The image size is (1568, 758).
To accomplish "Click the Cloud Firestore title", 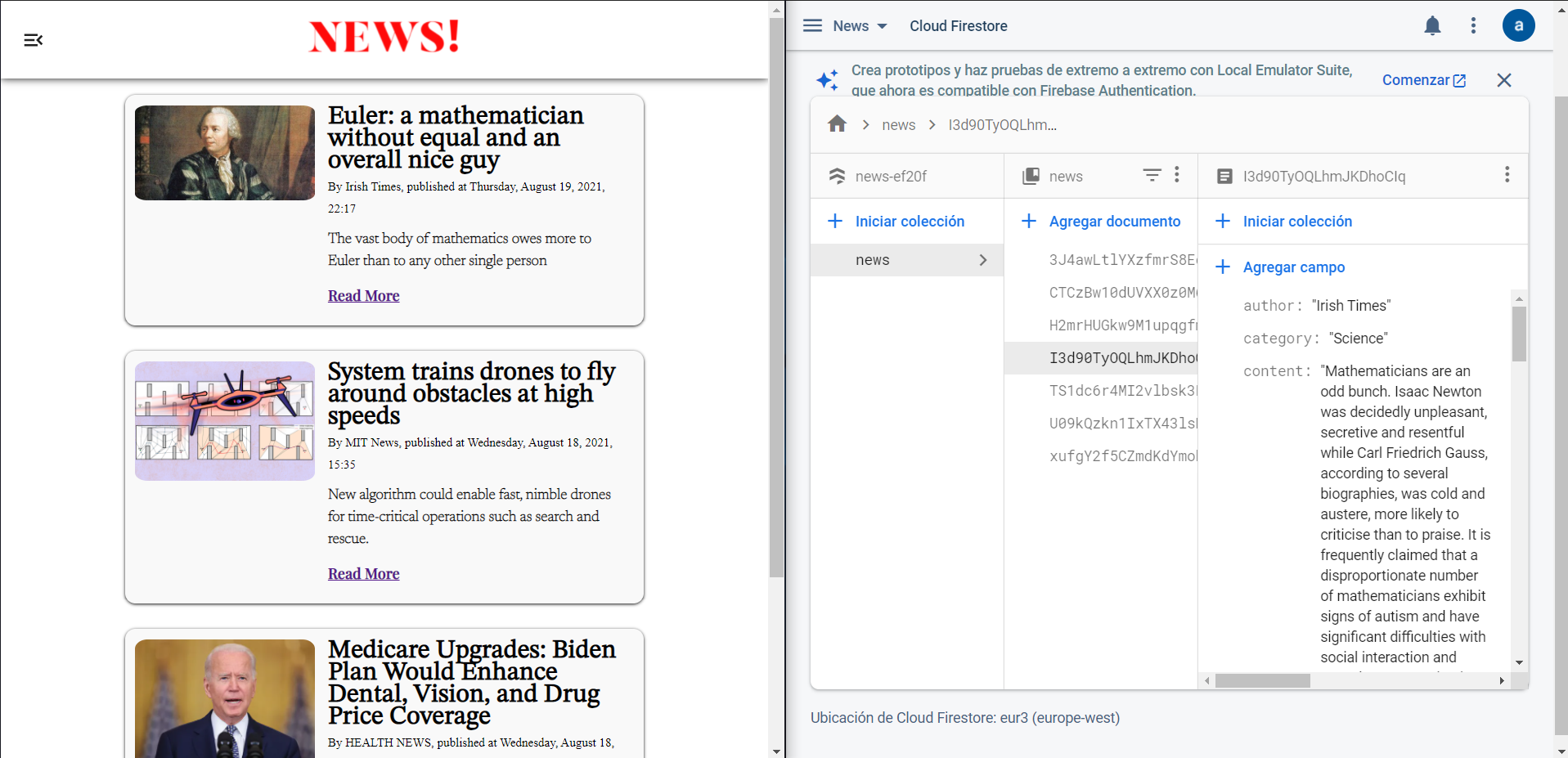I will pos(958,26).
